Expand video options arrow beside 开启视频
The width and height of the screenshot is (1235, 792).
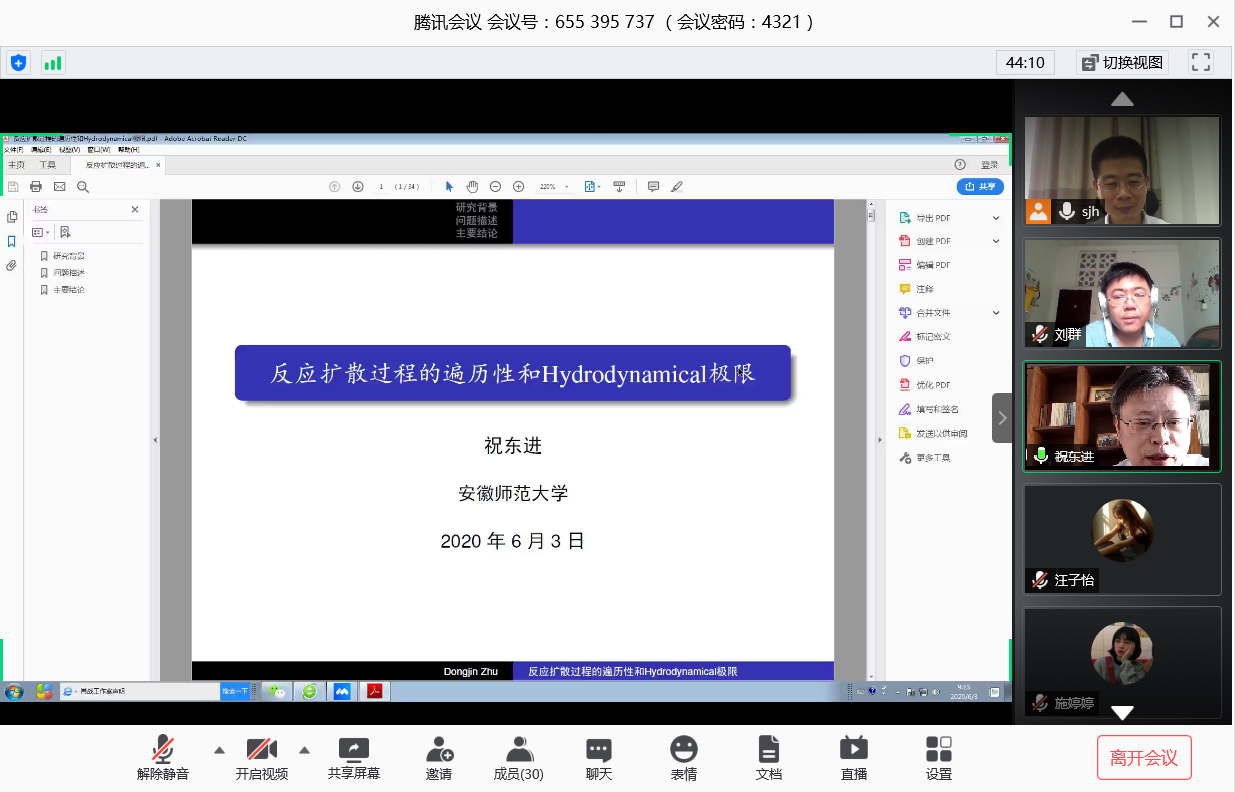point(305,750)
